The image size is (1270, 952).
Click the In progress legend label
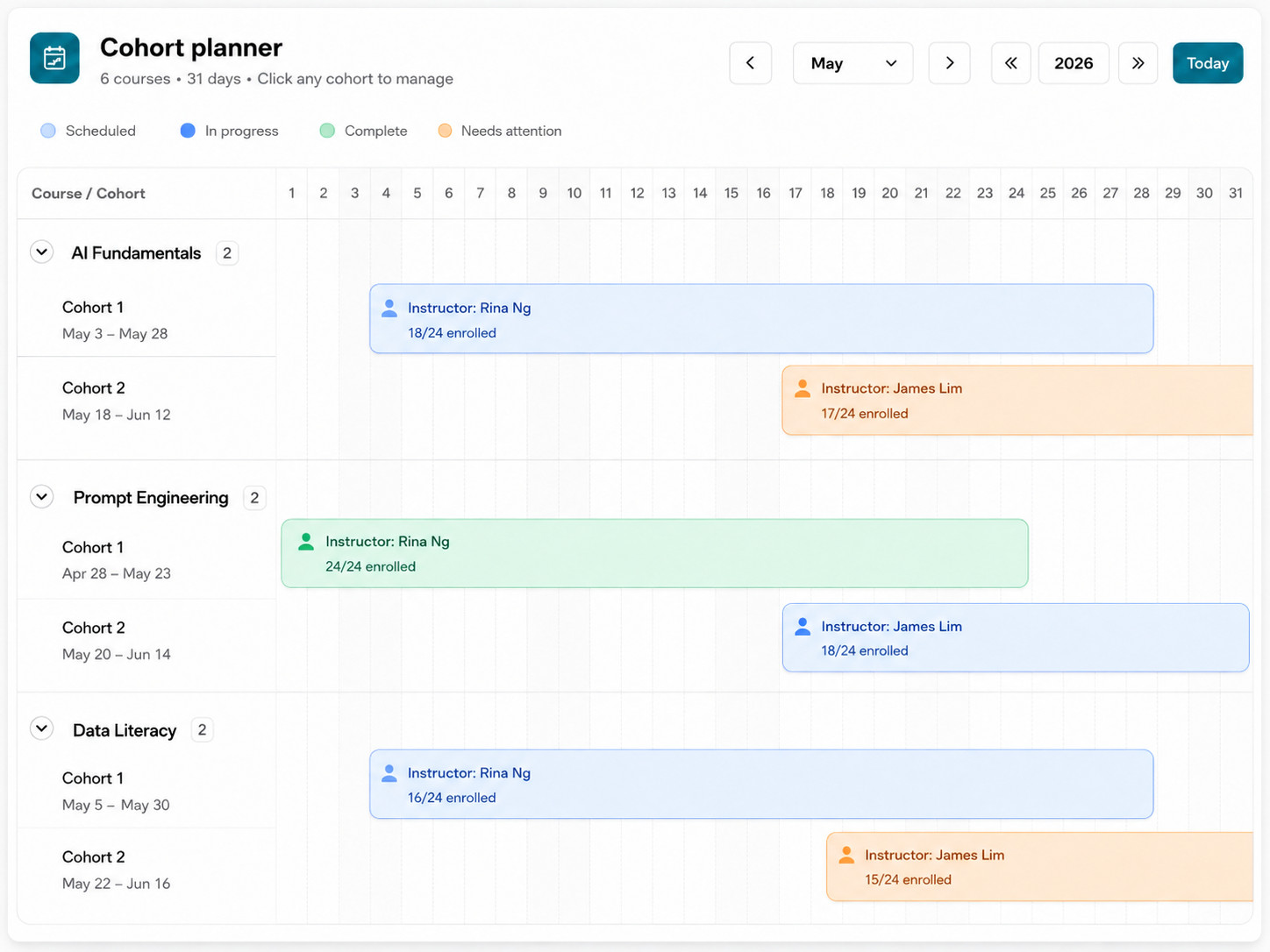(x=242, y=131)
